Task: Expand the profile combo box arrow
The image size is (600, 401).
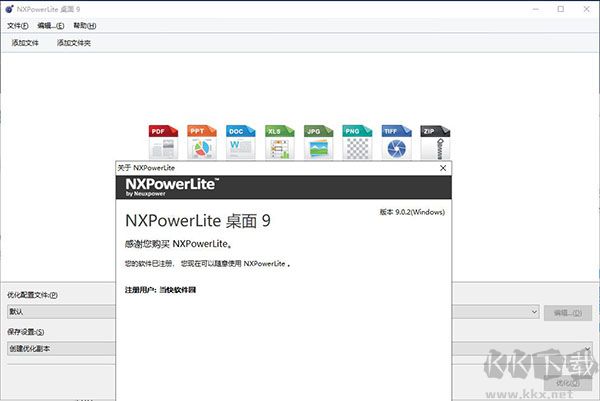Action: coord(534,312)
